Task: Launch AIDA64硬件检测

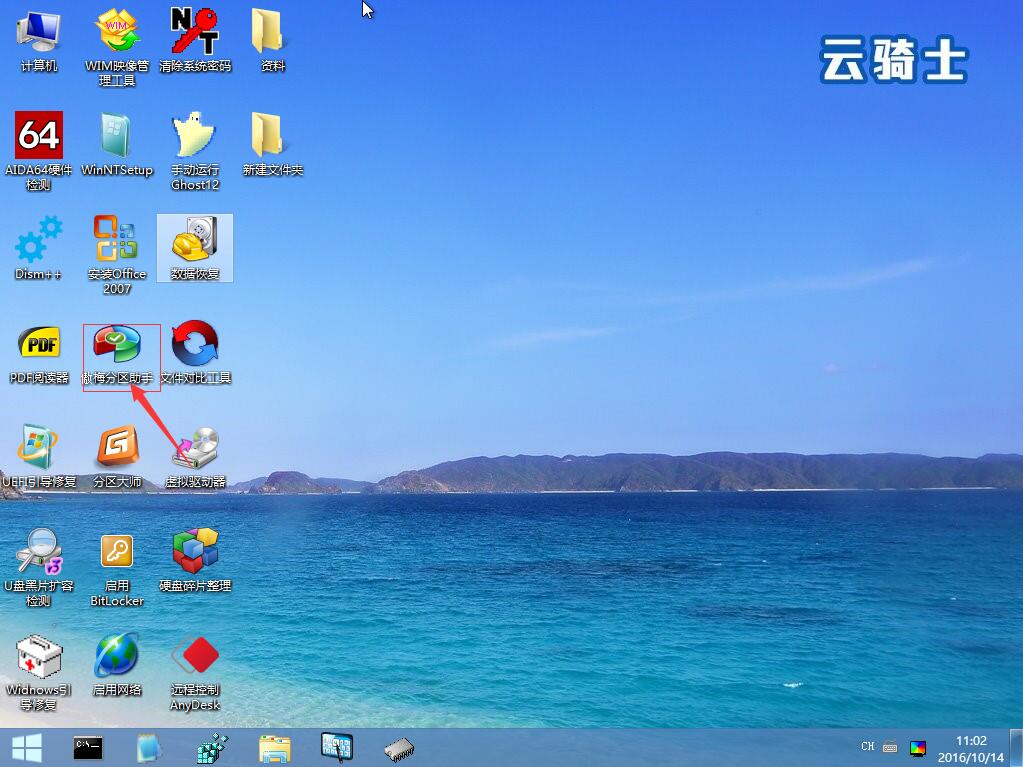Action: [38, 151]
